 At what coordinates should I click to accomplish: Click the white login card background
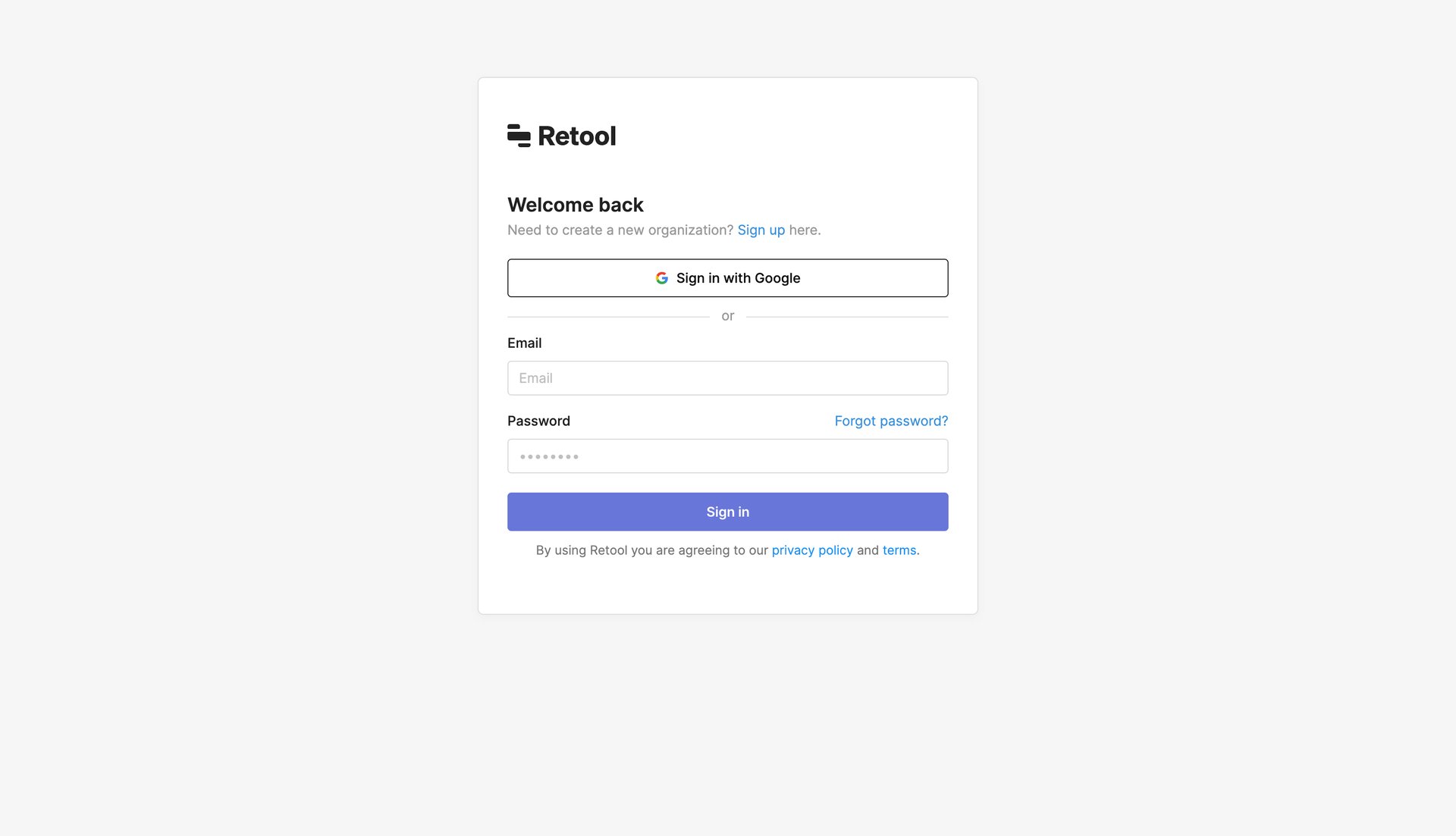(727, 591)
